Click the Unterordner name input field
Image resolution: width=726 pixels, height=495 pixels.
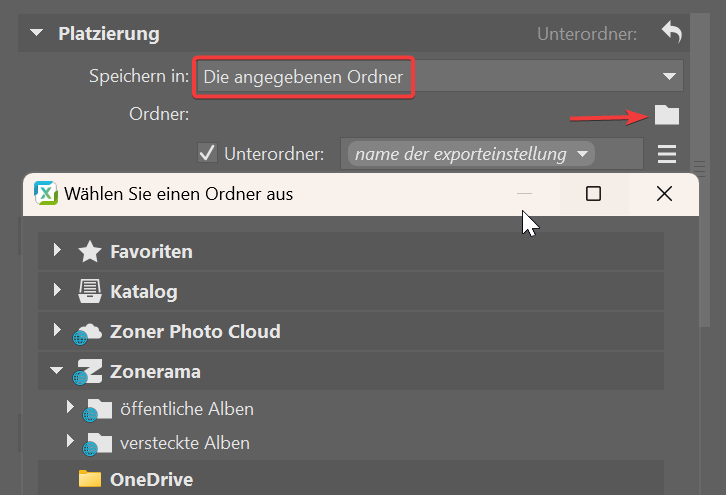pyautogui.click(x=492, y=153)
